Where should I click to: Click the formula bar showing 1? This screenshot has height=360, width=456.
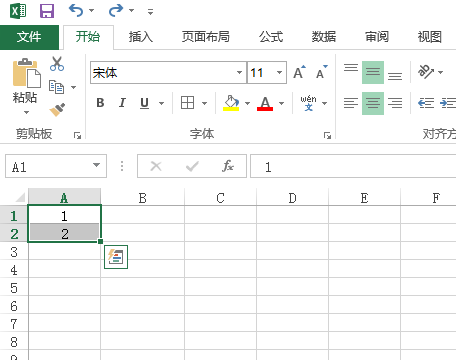(353, 166)
